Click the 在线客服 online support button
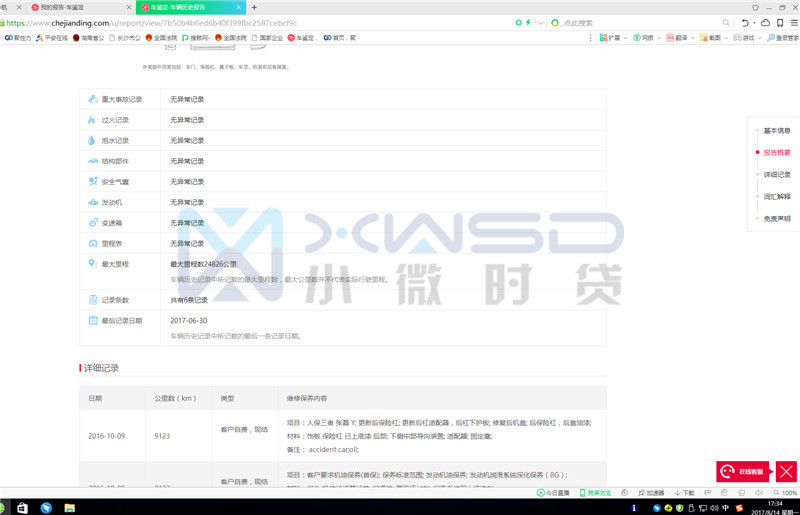 742,471
